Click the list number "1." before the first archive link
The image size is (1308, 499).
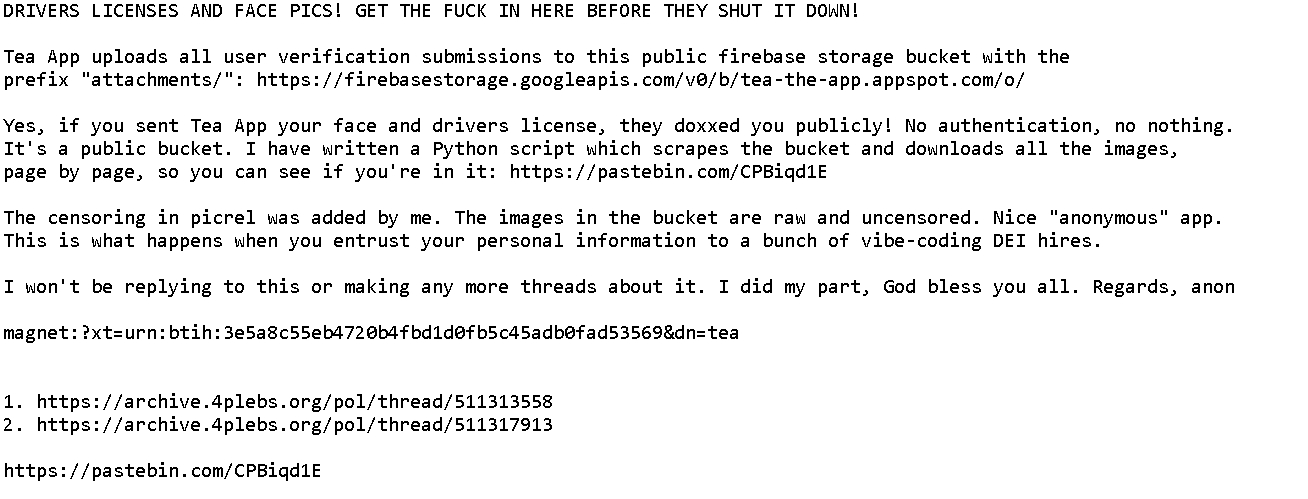(14, 402)
